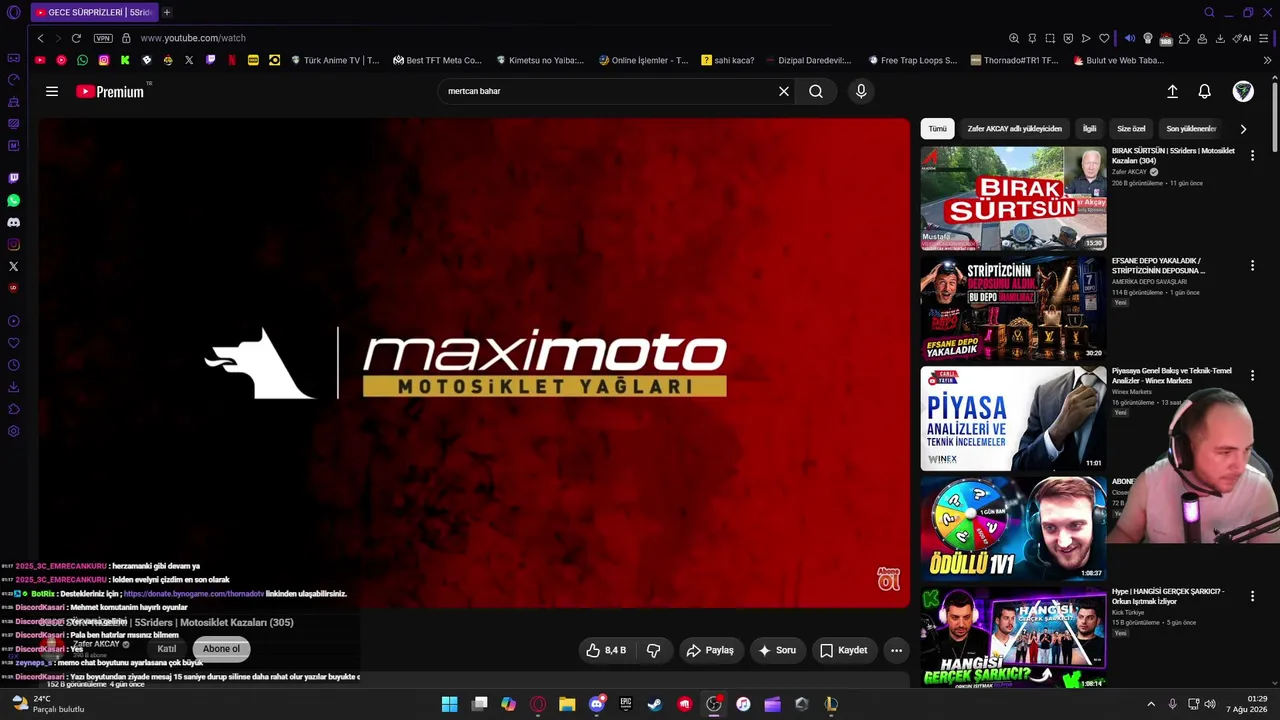Open the 'Piyasa Analizleri' video thumbnail
Image resolution: width=1280 pixels, height=720 pixels.
[1013, 418]
